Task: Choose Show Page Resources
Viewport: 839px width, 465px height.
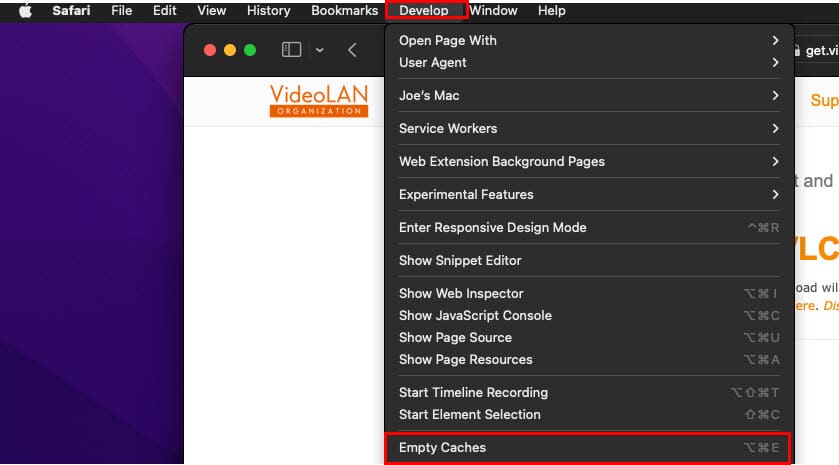Action: [x=589, y=360]
